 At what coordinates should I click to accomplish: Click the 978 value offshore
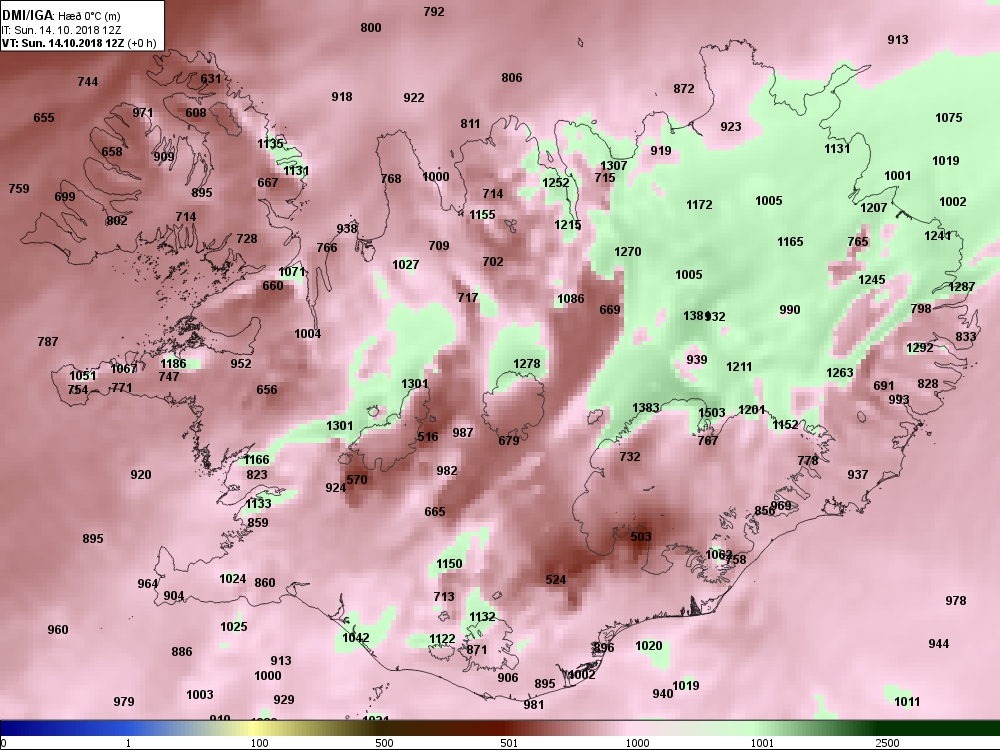pyautogui.click(x=955, y=601)
